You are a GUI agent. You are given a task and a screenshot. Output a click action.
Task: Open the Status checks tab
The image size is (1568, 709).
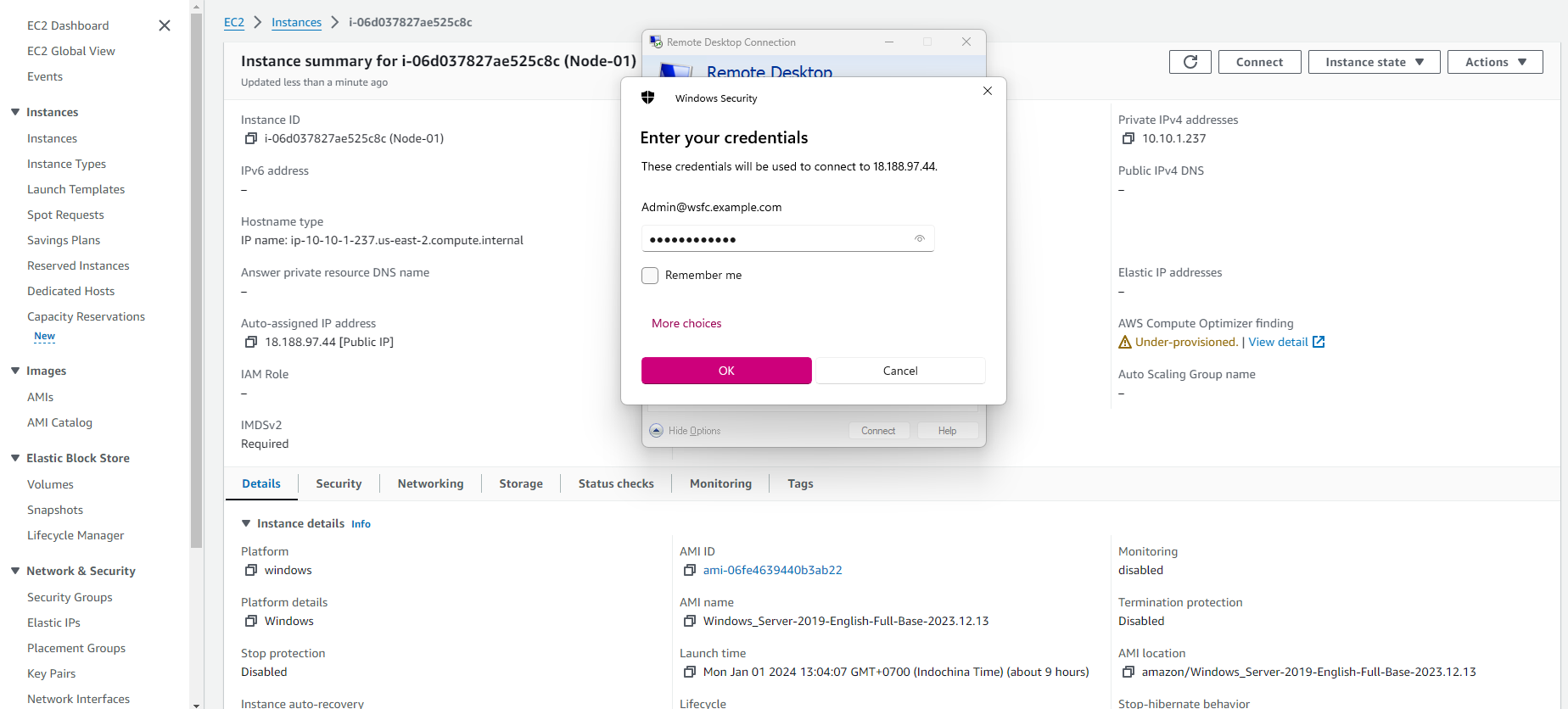[616, 483]
